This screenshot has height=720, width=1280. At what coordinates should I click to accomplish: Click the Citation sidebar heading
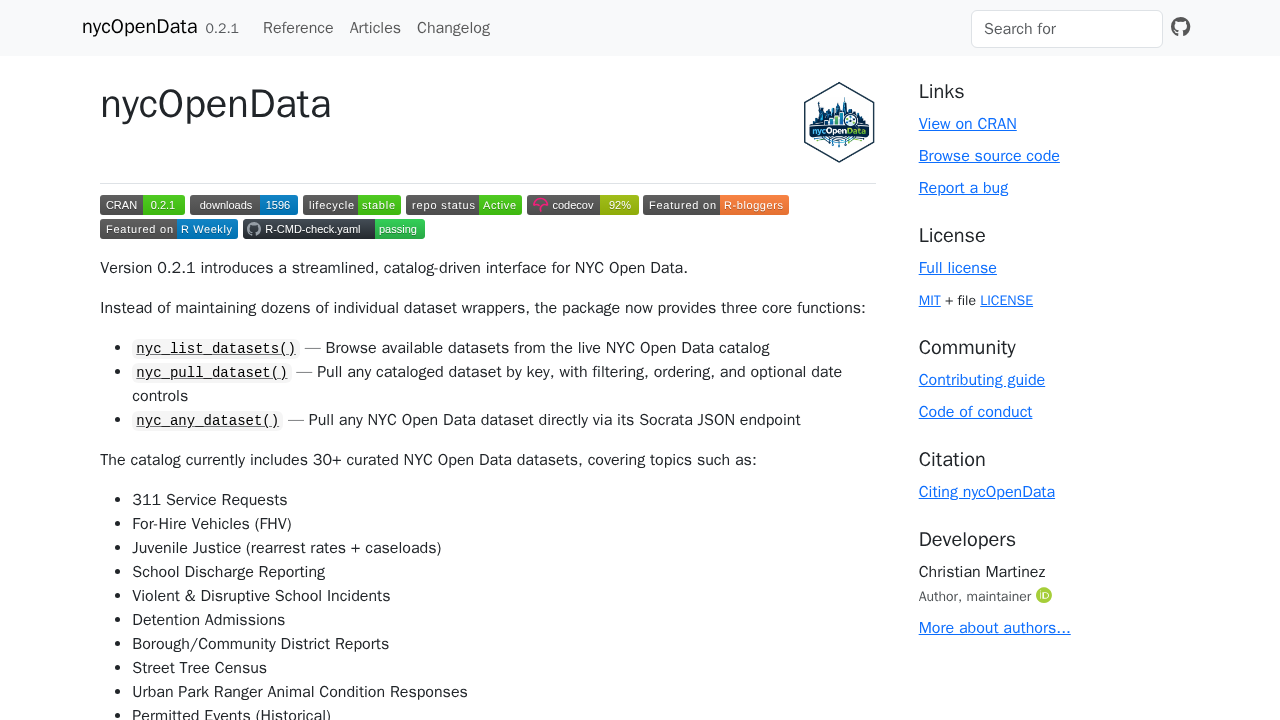952,460
